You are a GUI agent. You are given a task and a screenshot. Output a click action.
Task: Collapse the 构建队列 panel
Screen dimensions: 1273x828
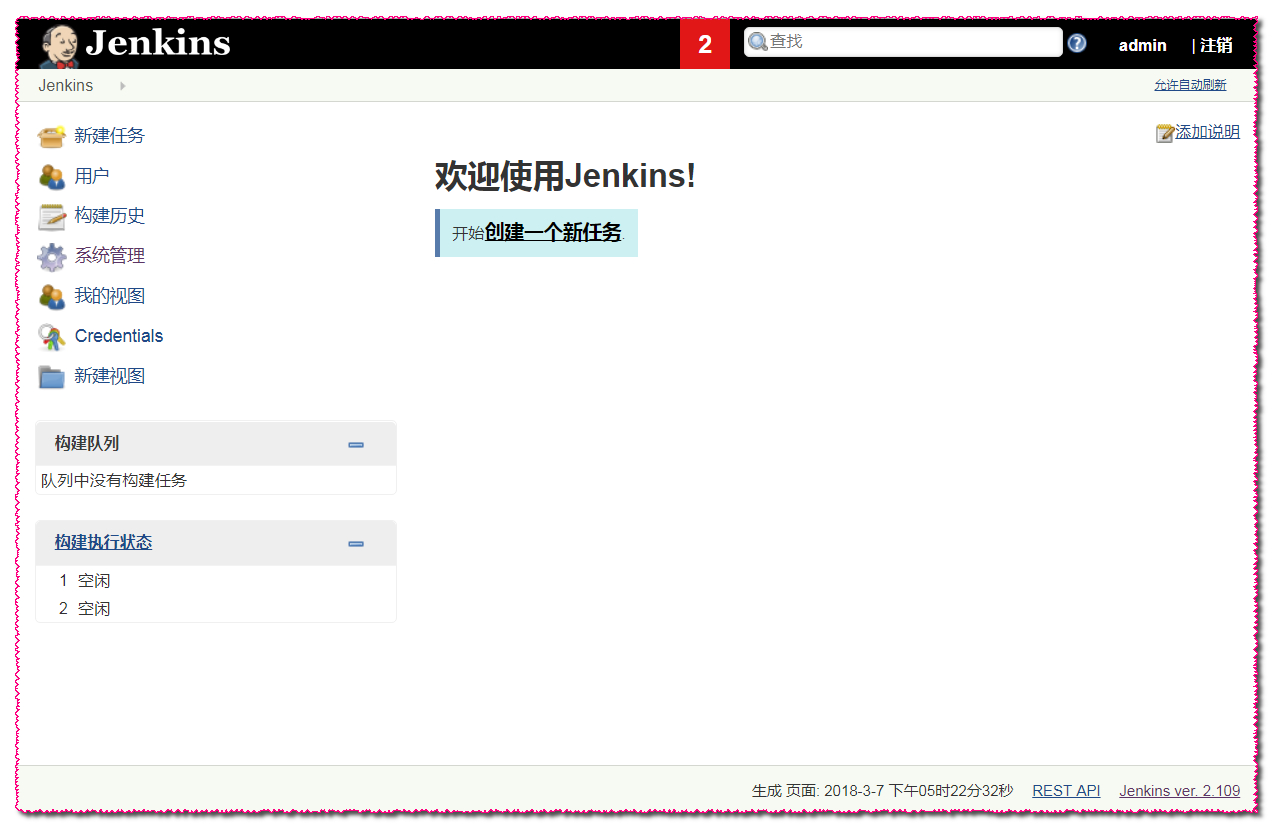(356, 445)
